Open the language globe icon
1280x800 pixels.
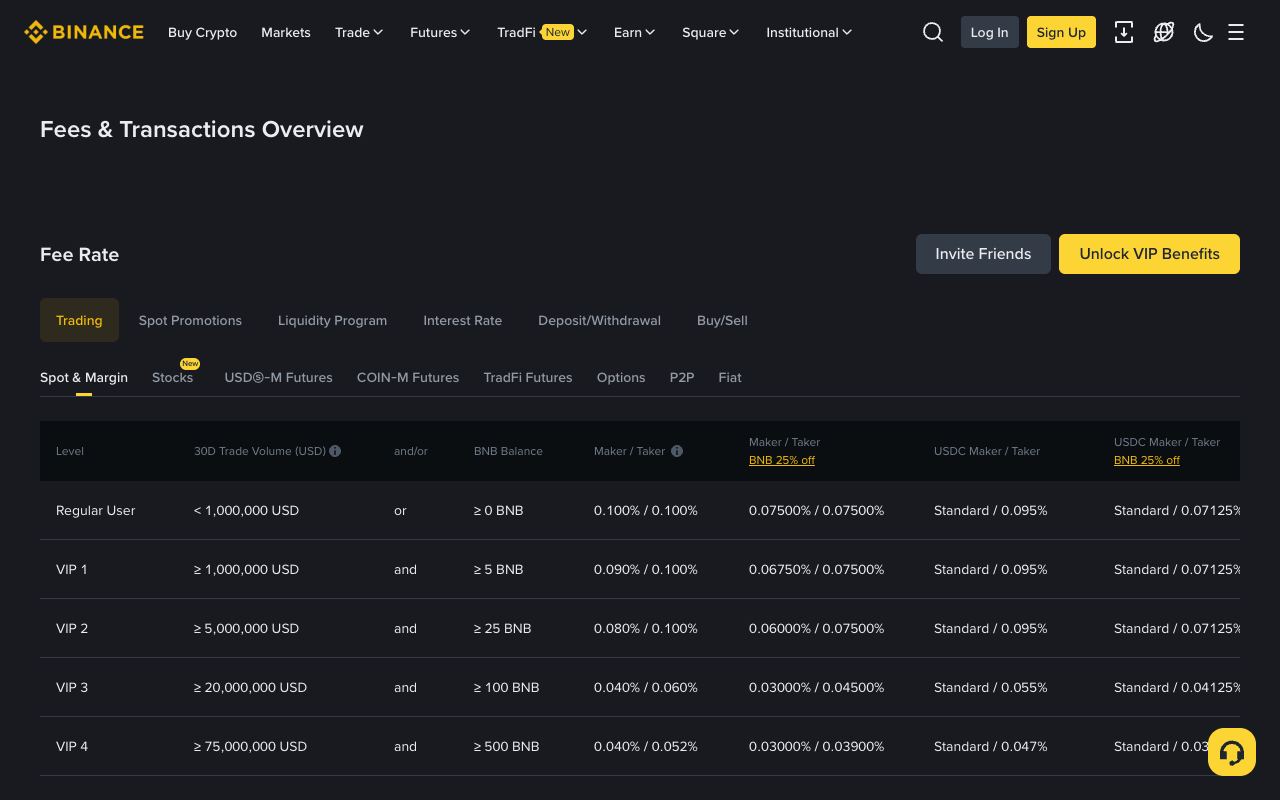1164,32
